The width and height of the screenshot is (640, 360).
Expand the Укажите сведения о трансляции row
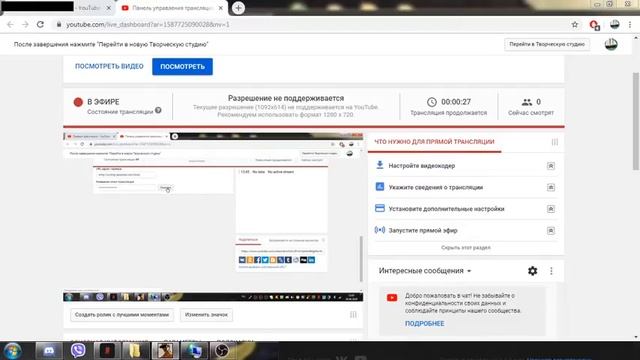click(x=551, y=187)
